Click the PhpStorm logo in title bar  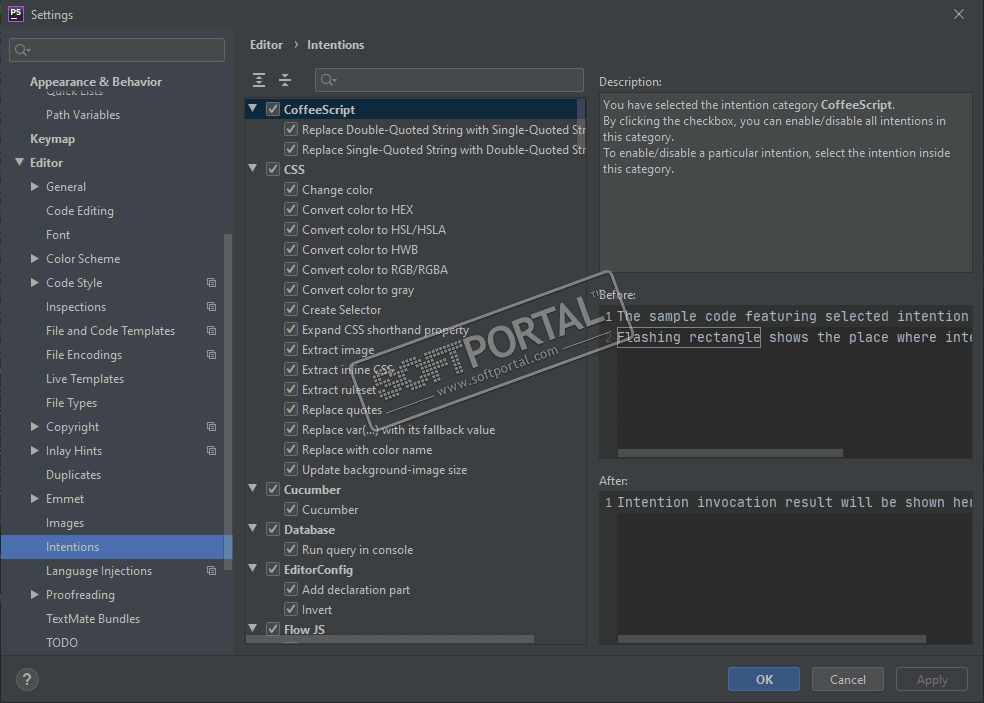click(x=16, y=14)
